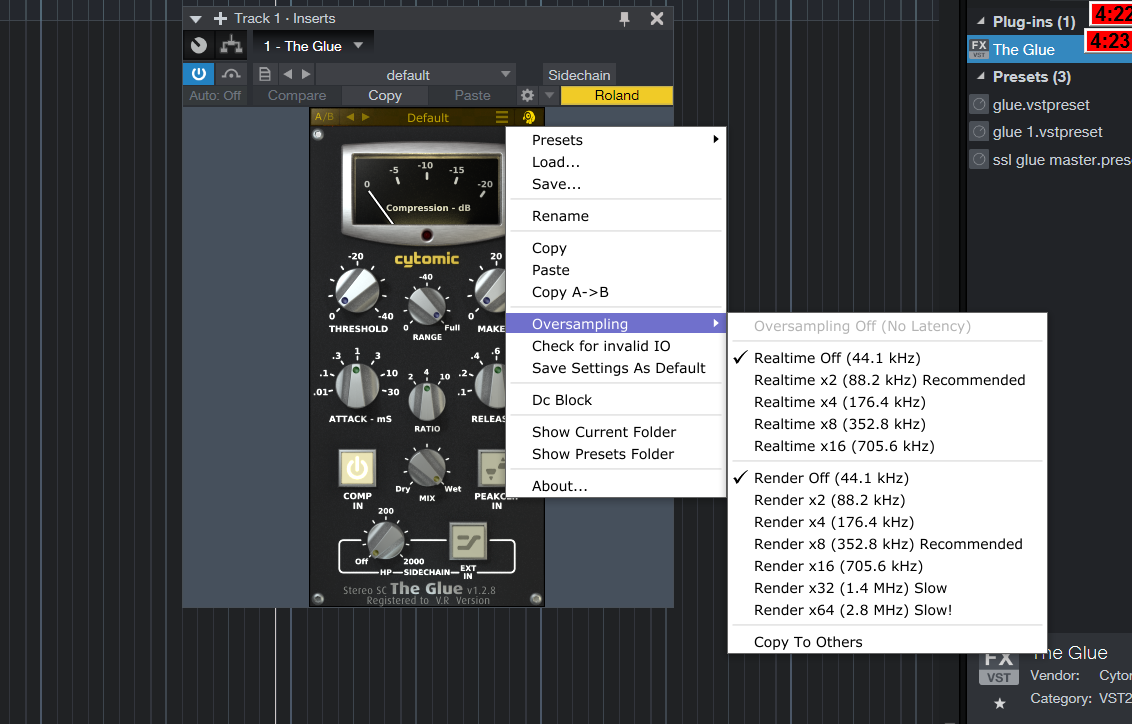
Task: Select Render Off (44.1 kHz) option
Action: (x=887, y=478)
